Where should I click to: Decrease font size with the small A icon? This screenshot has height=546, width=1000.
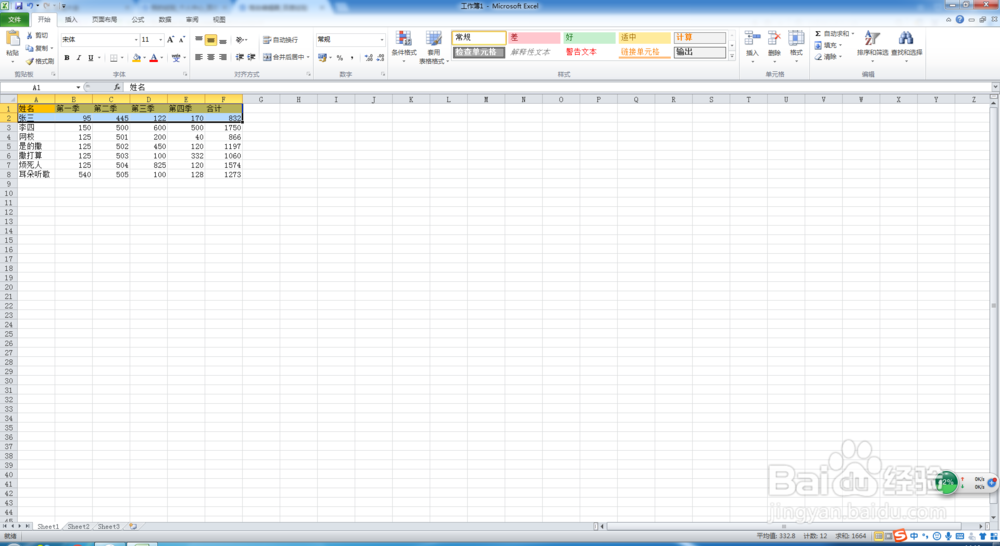[182, 40]
